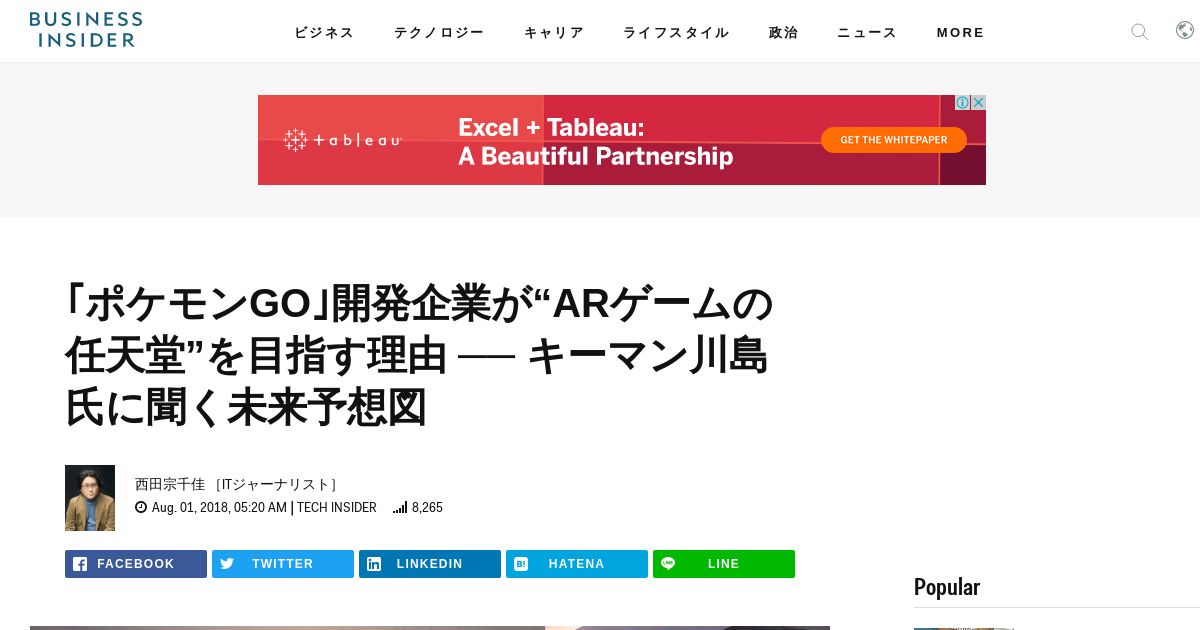
Task: Open the 政治 menu
Action: click(x=783, y=32)
